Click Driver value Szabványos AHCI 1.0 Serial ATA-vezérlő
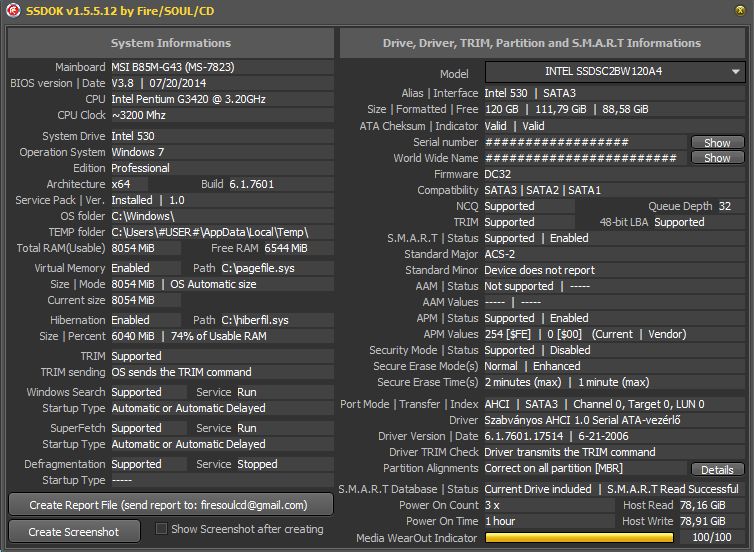This screenshot has width=754, height=552. pos(582,420)
